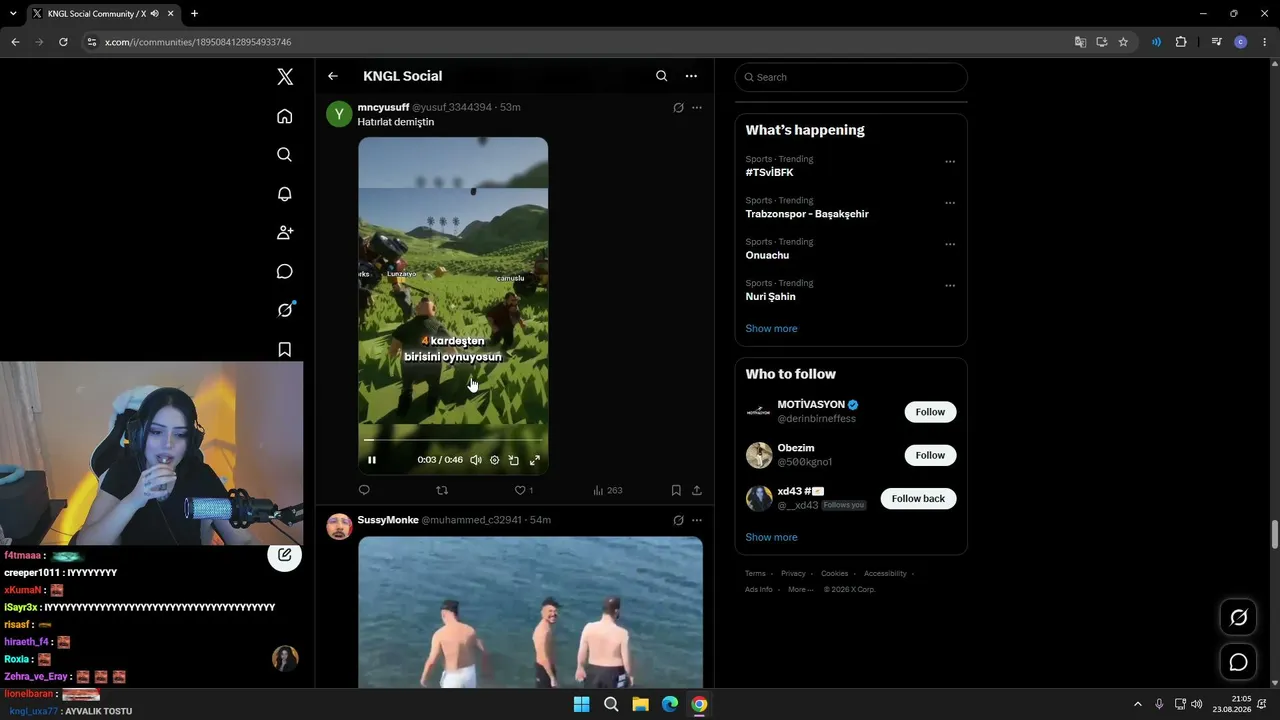
Task: Click into the X Search field
Action: (851, 77)
